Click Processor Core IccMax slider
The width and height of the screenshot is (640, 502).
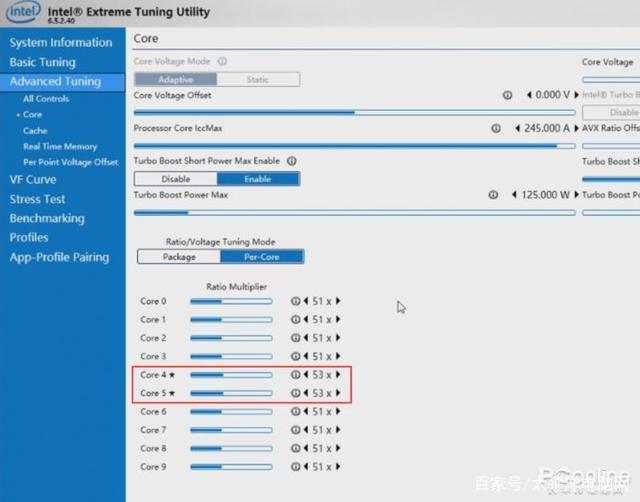[x=355, y=146]
